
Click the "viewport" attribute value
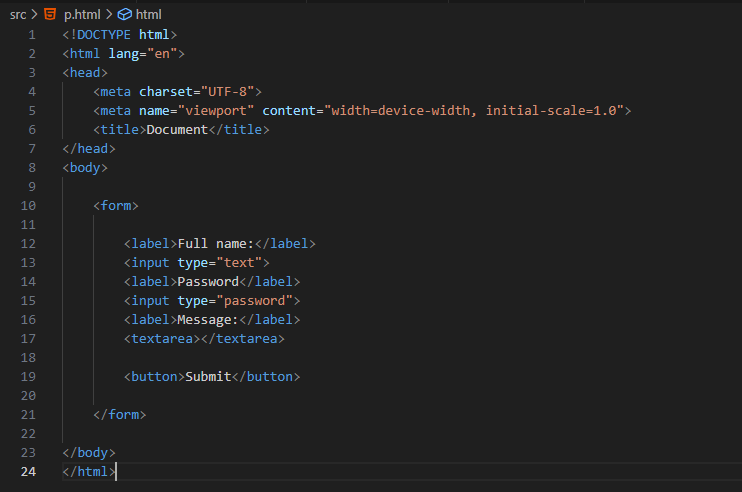[x=216, y=111]
